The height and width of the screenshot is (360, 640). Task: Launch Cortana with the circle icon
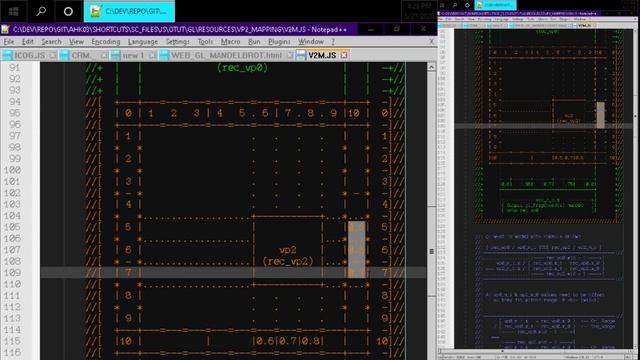68,11
